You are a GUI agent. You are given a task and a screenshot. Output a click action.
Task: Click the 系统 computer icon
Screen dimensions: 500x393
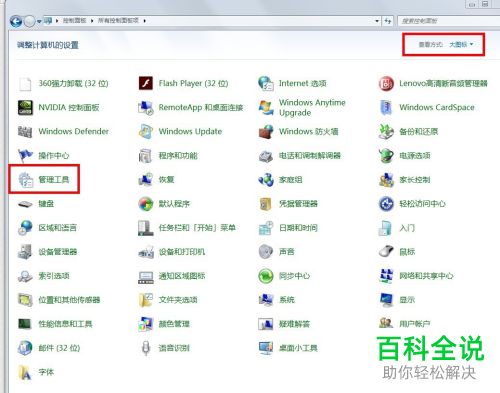[266, 300]
